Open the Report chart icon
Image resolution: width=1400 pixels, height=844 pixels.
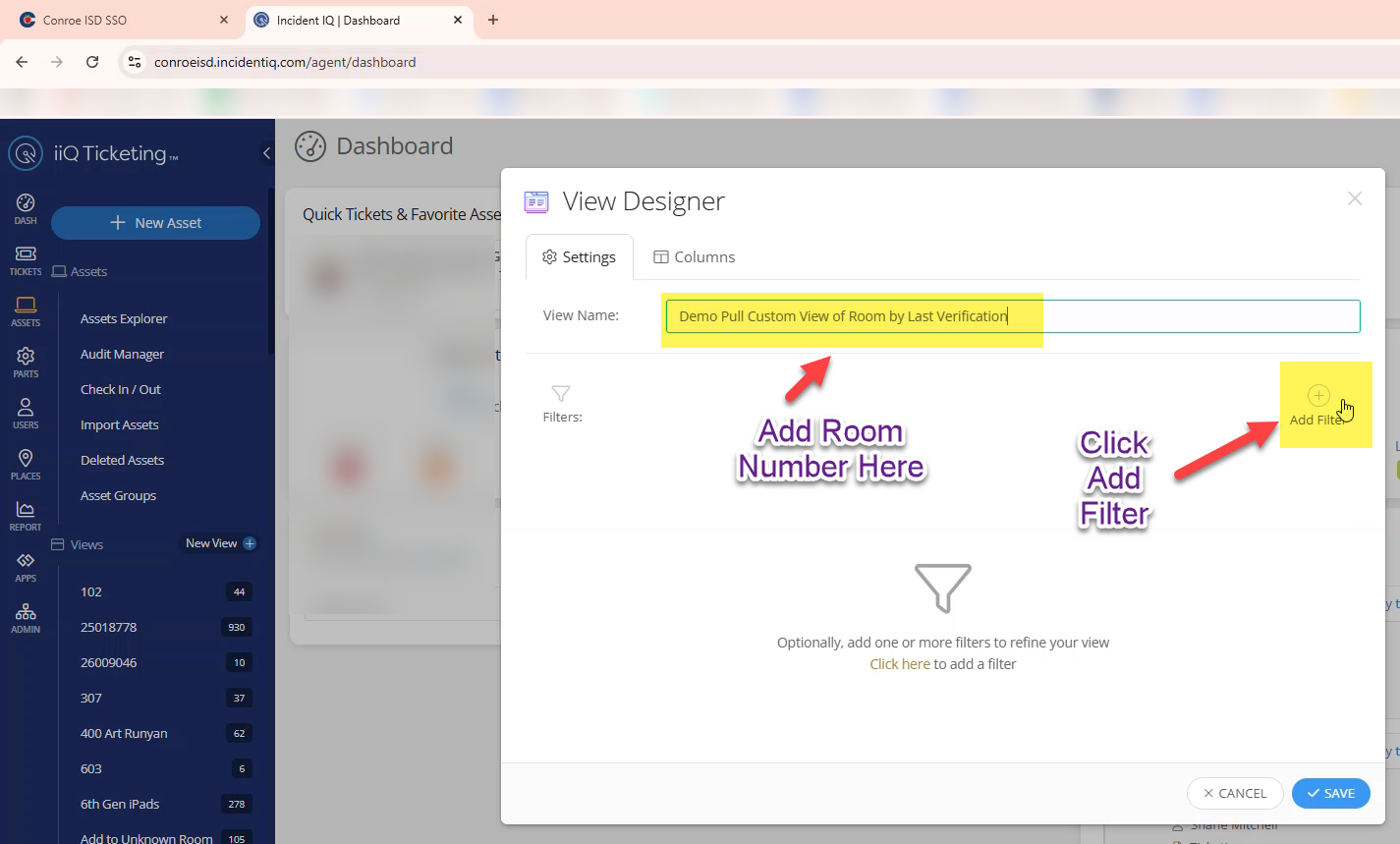point(25,509)
